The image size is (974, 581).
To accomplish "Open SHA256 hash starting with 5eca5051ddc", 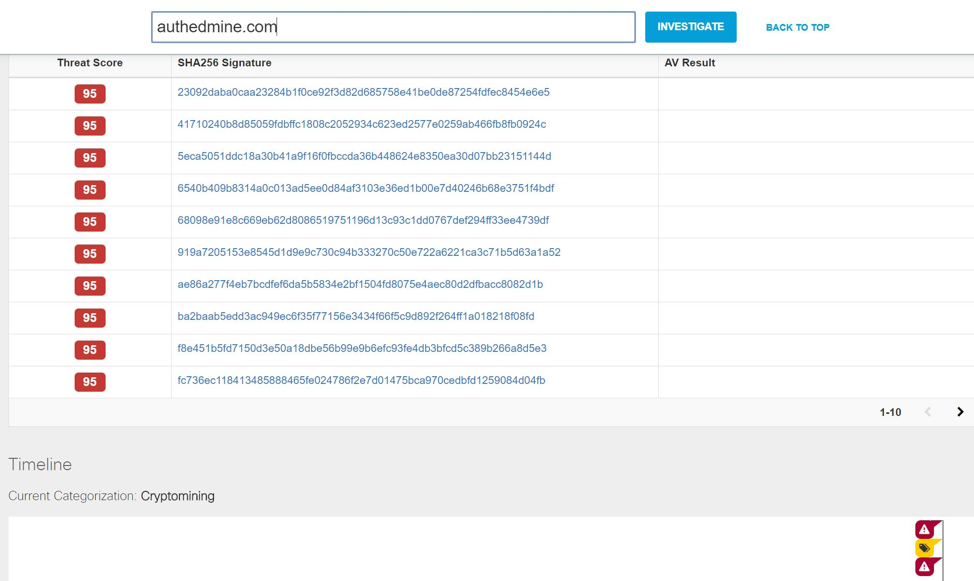I will (364, 156).
